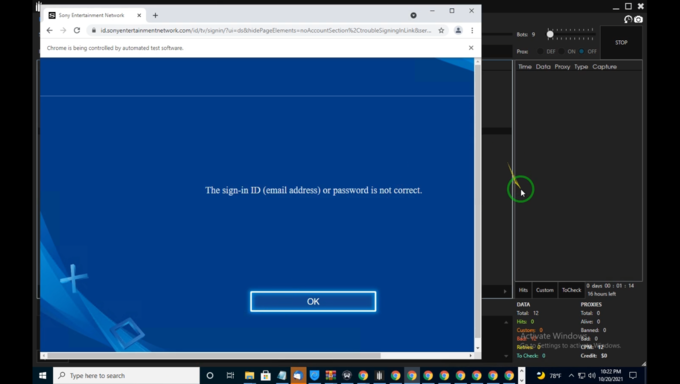This screenshot has height=384, width=680.
Task: Click the address bar URL
Action: pos(266,30)
